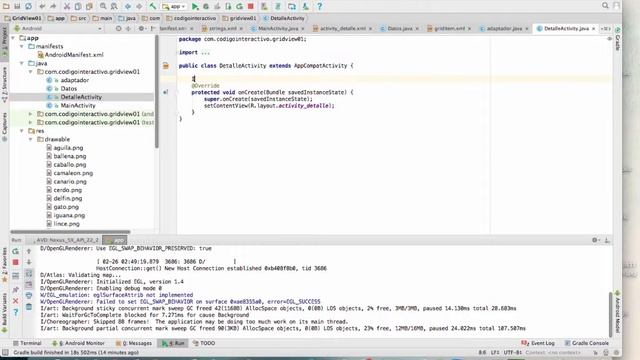Viewport: 640px width, 360px height.
Task: Run the app with green play icon
Action: [195, 6]
